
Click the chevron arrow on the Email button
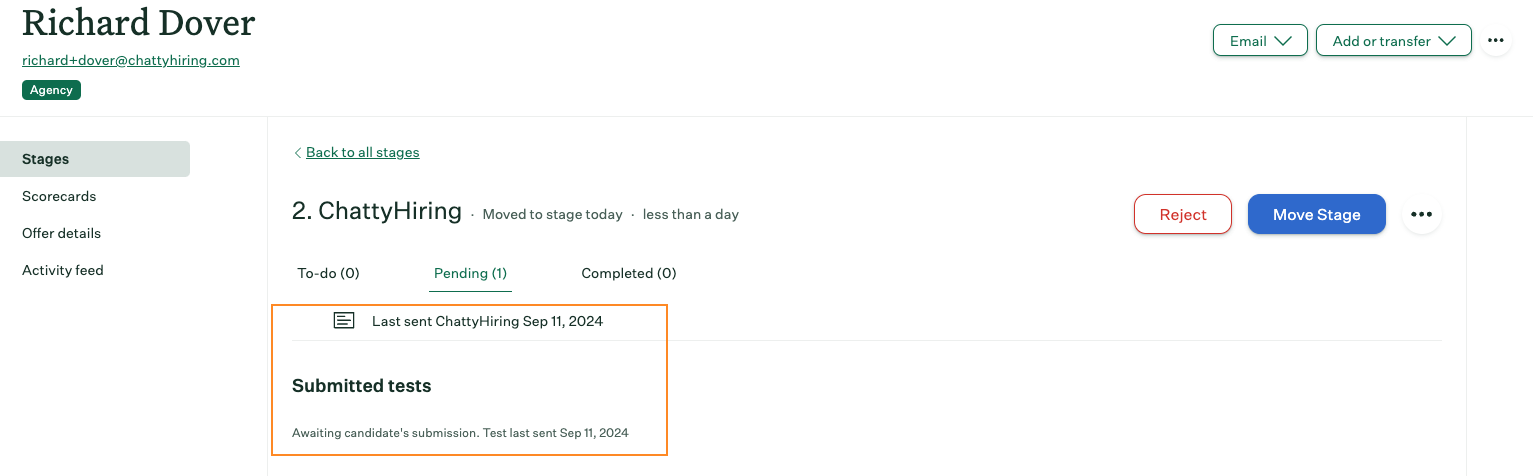[1284, 41]
